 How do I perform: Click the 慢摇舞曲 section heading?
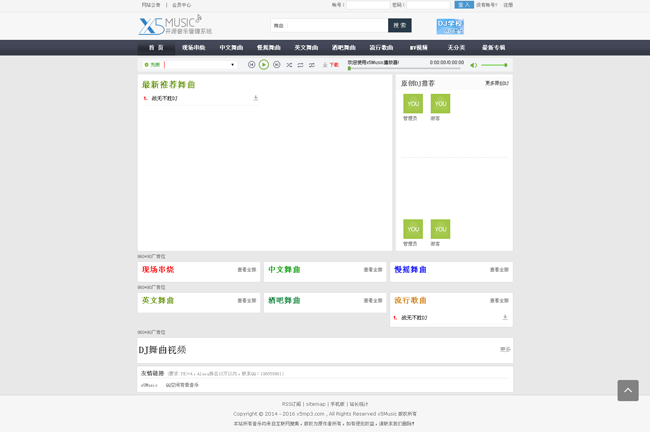point(410,270)
